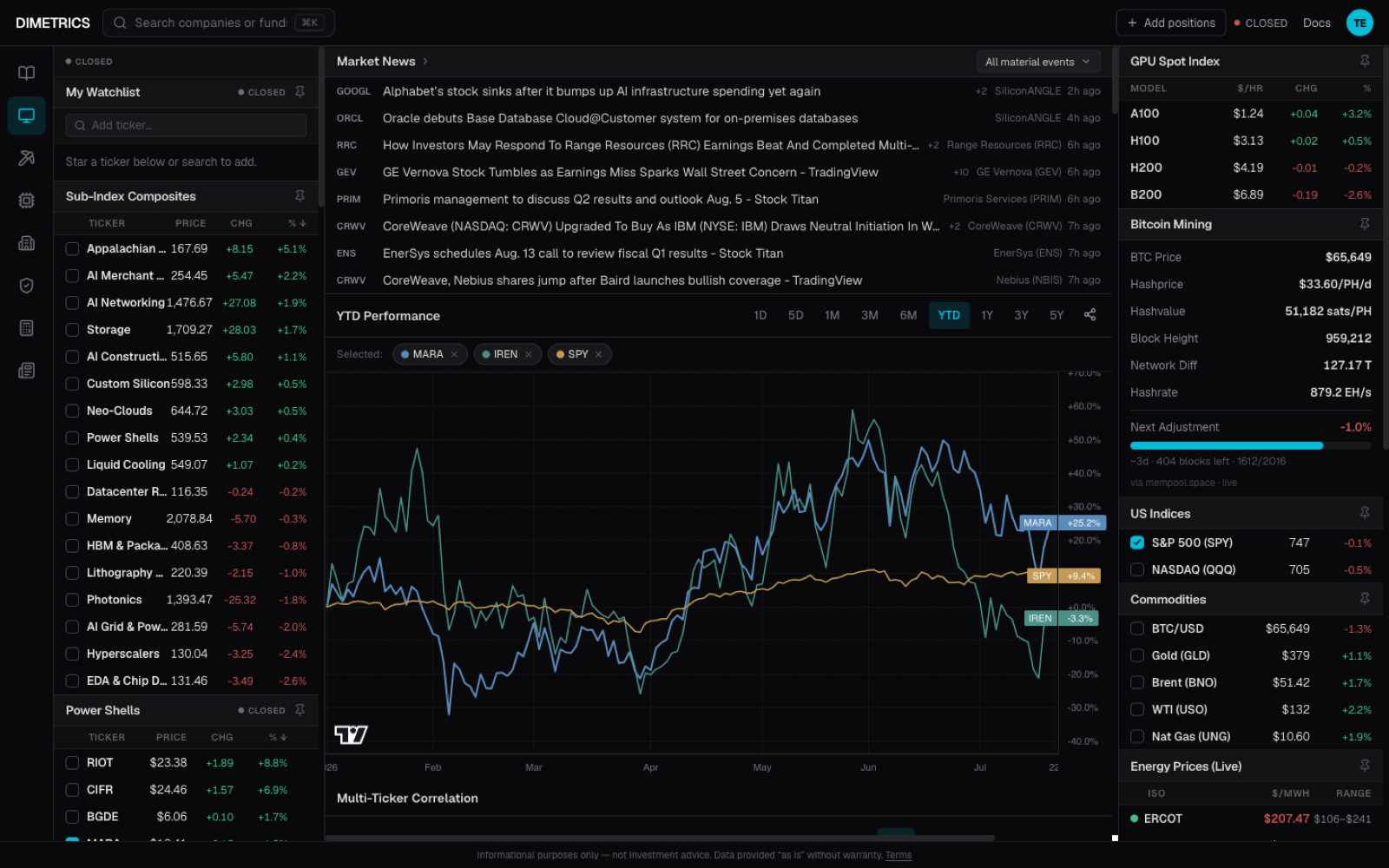Pin the US Indices panel
Image resolution: width=1389 pixels, height=868 pixels.
[x=1365, y=513]
